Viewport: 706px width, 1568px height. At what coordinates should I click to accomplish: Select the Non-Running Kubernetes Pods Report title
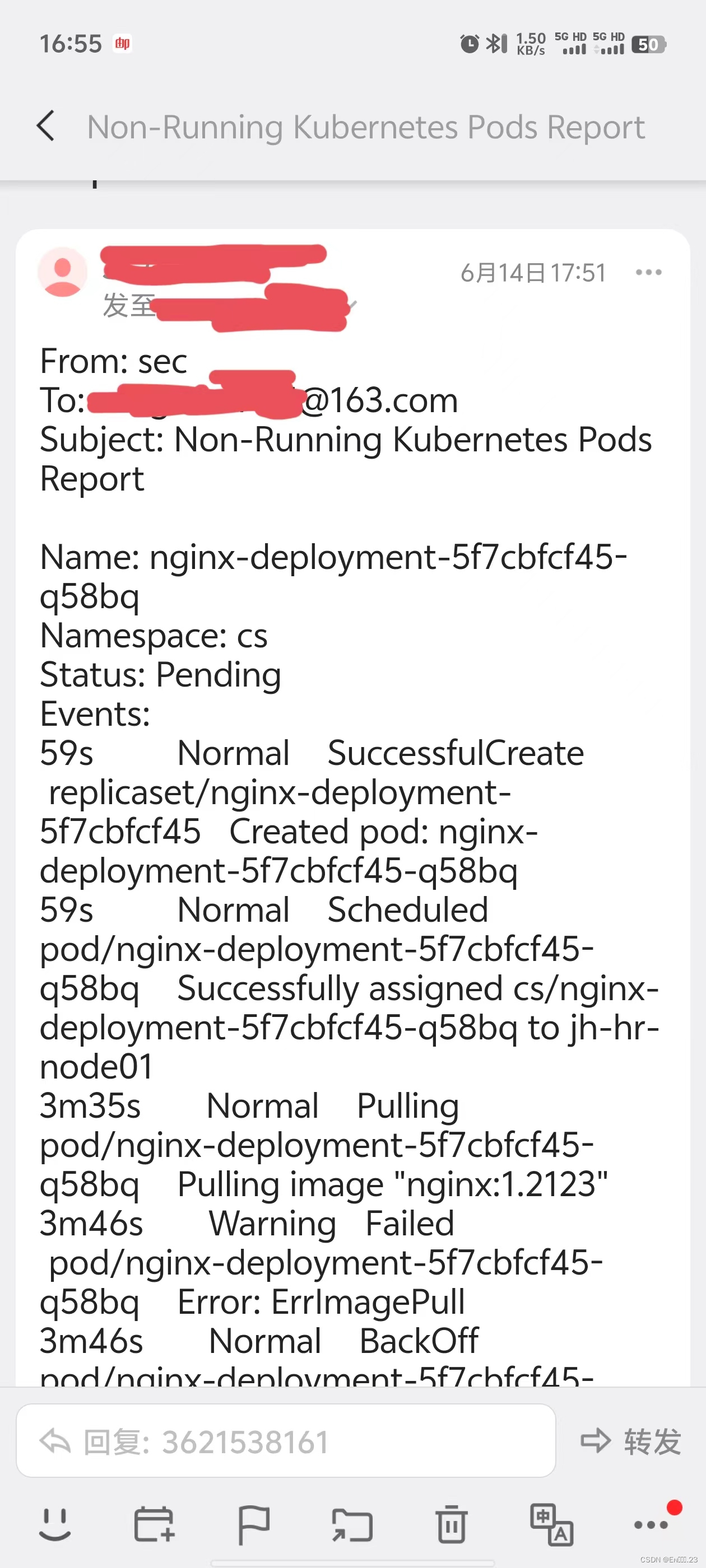coord(366,127)
